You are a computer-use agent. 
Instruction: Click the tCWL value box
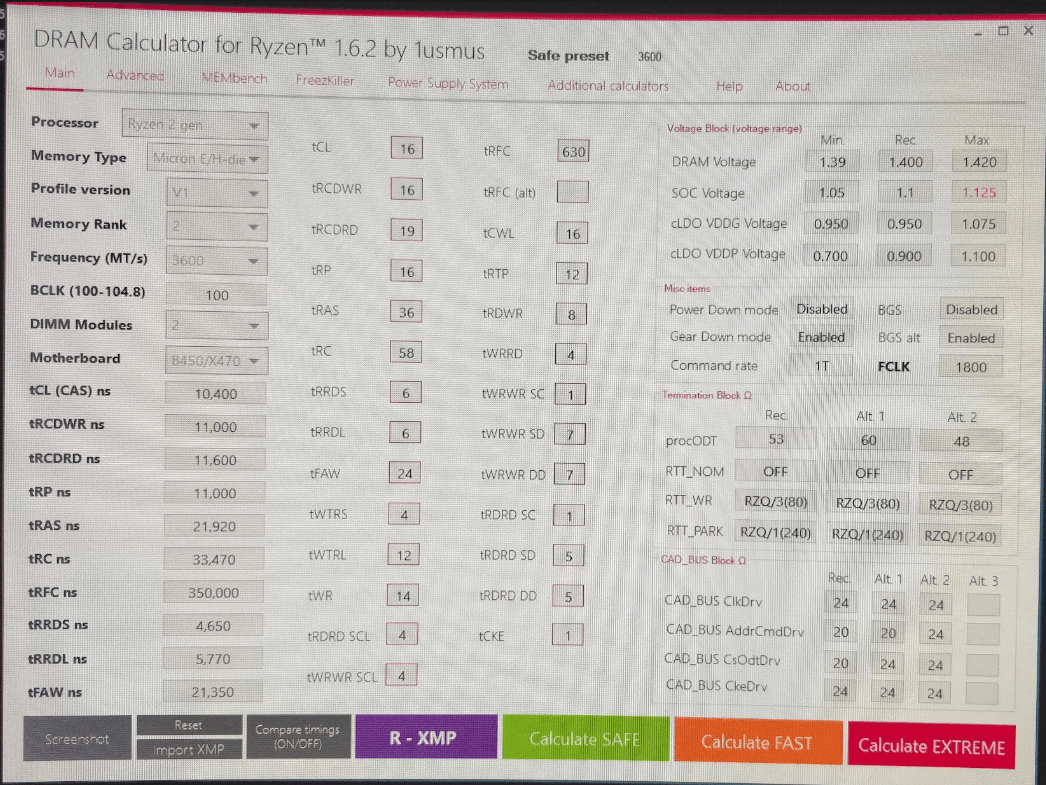572,233
